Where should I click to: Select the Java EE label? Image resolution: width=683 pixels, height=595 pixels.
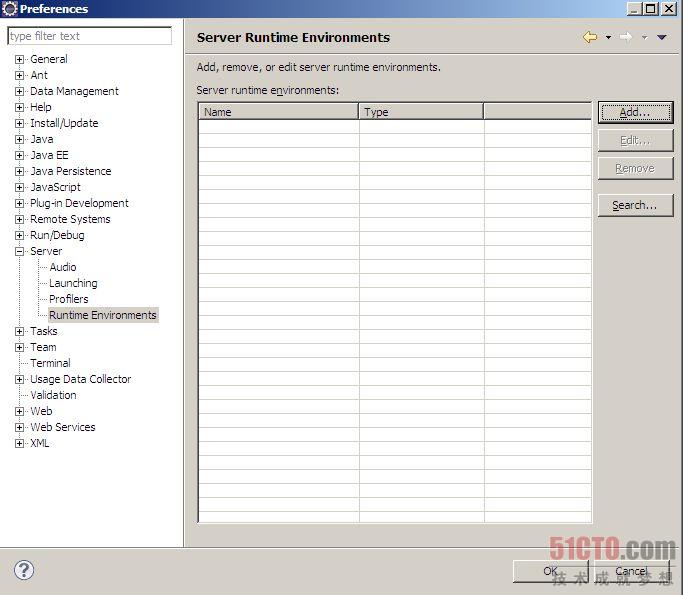tap(49, 156)
